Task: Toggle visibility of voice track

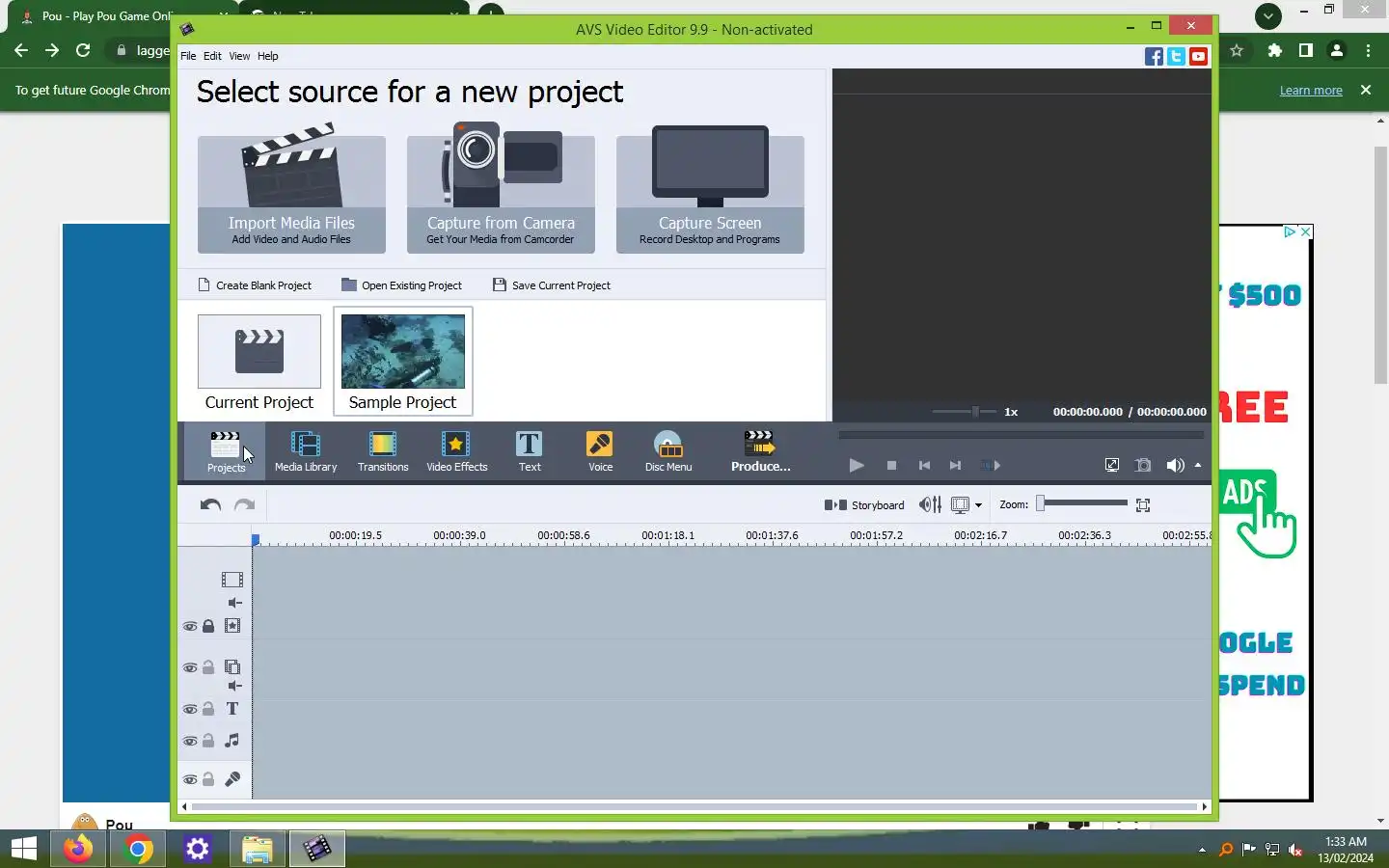Action: (x=190, y=779)
